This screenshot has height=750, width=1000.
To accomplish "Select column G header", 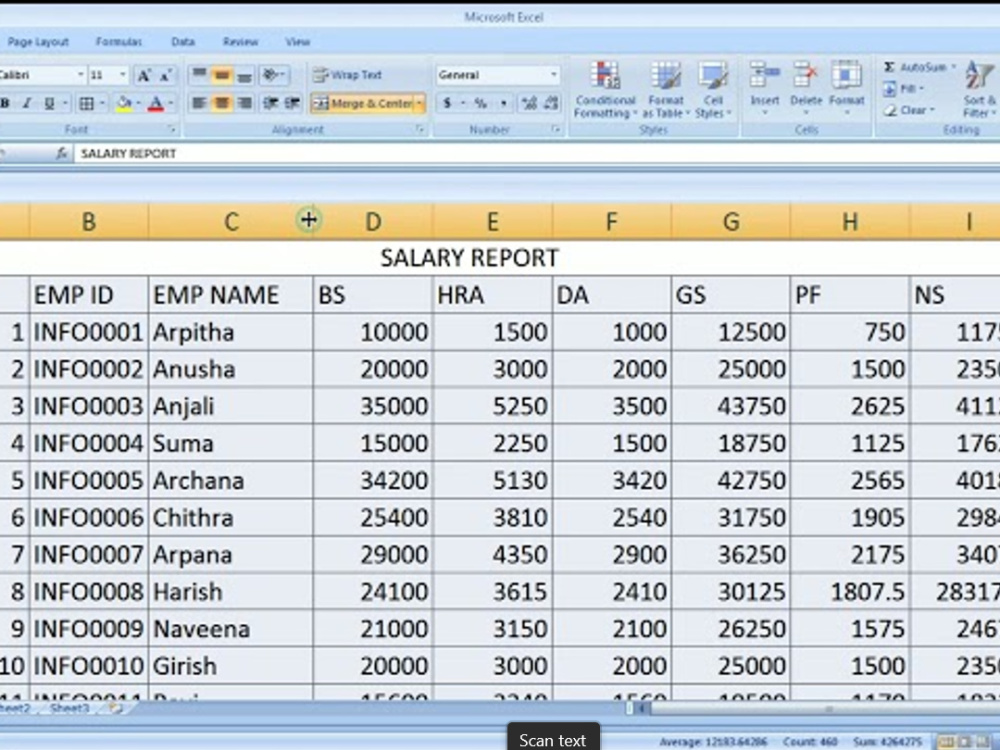I will (731, 221).
